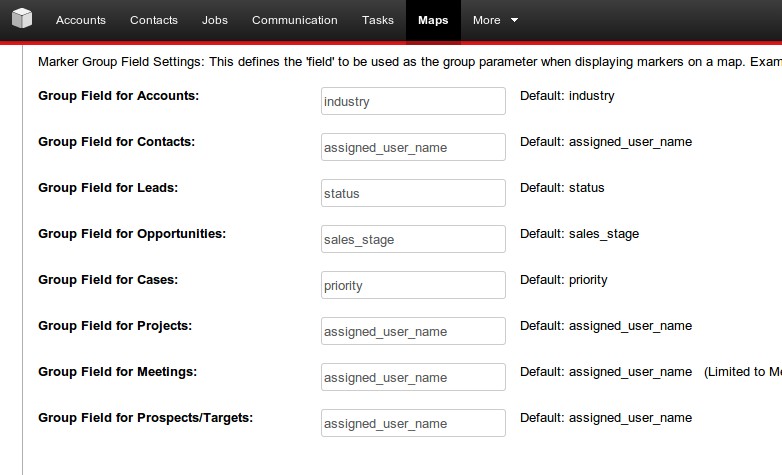Click the Prospects/Targets group field input
The image size is (782, 475).
pyautogui.click(x=413, y=423)
